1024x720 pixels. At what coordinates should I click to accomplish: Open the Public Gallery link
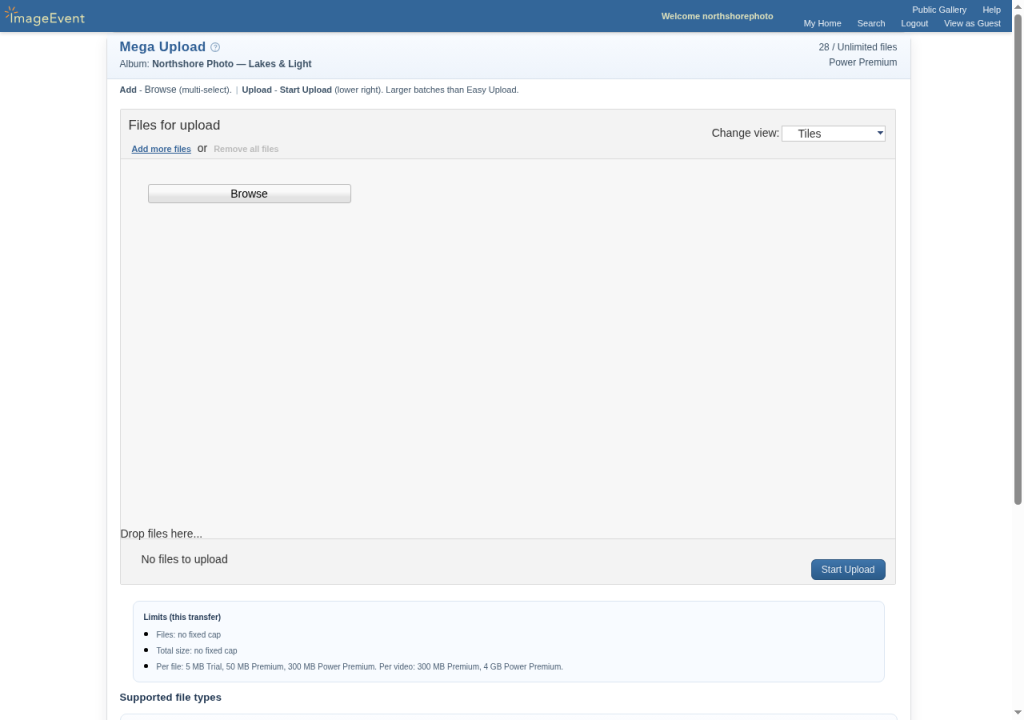pyautogui.click(x=939, y=10)
